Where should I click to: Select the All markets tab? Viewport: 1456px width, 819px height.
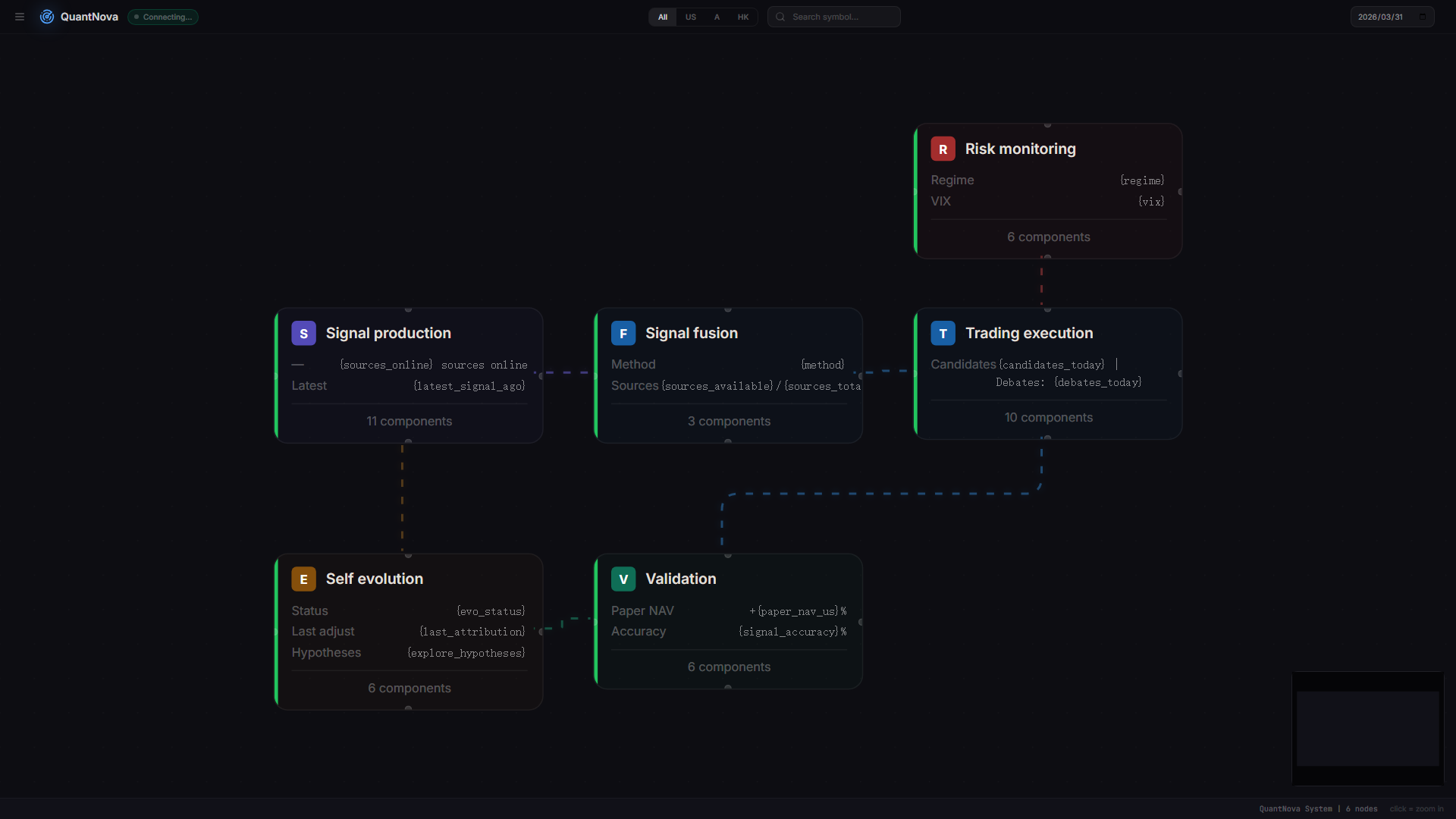(x=662, y=17)
